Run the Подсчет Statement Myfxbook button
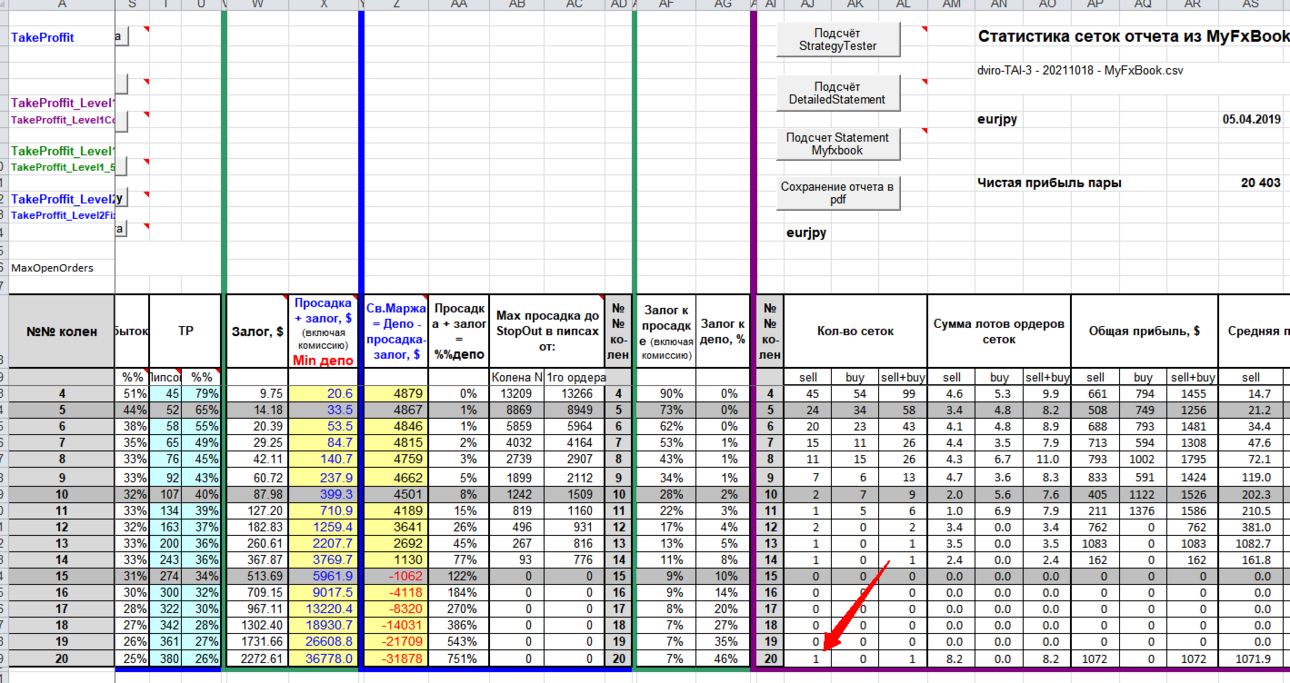Viewport: 1290px width, 683px height. point(839,144)
